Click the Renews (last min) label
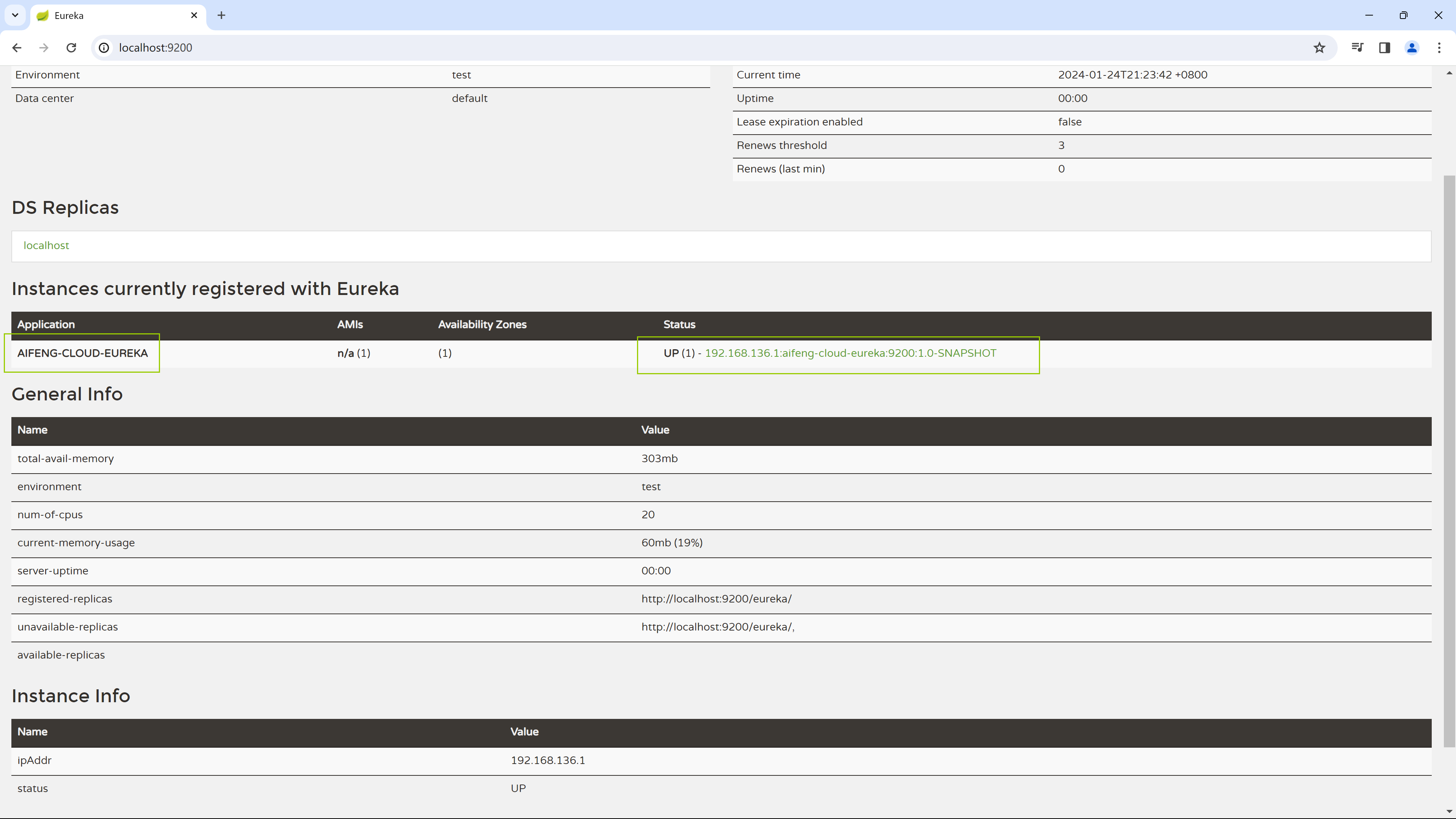This screenshot has width=1456, height=819. pyautogui.click(x=781, y=168)
